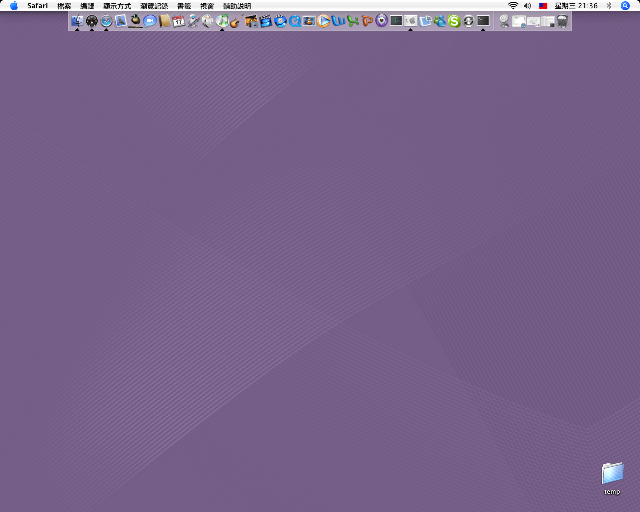Open the Bluetooth status menu
The width and height of the screenshot is (640, 512).
[609, 6]
